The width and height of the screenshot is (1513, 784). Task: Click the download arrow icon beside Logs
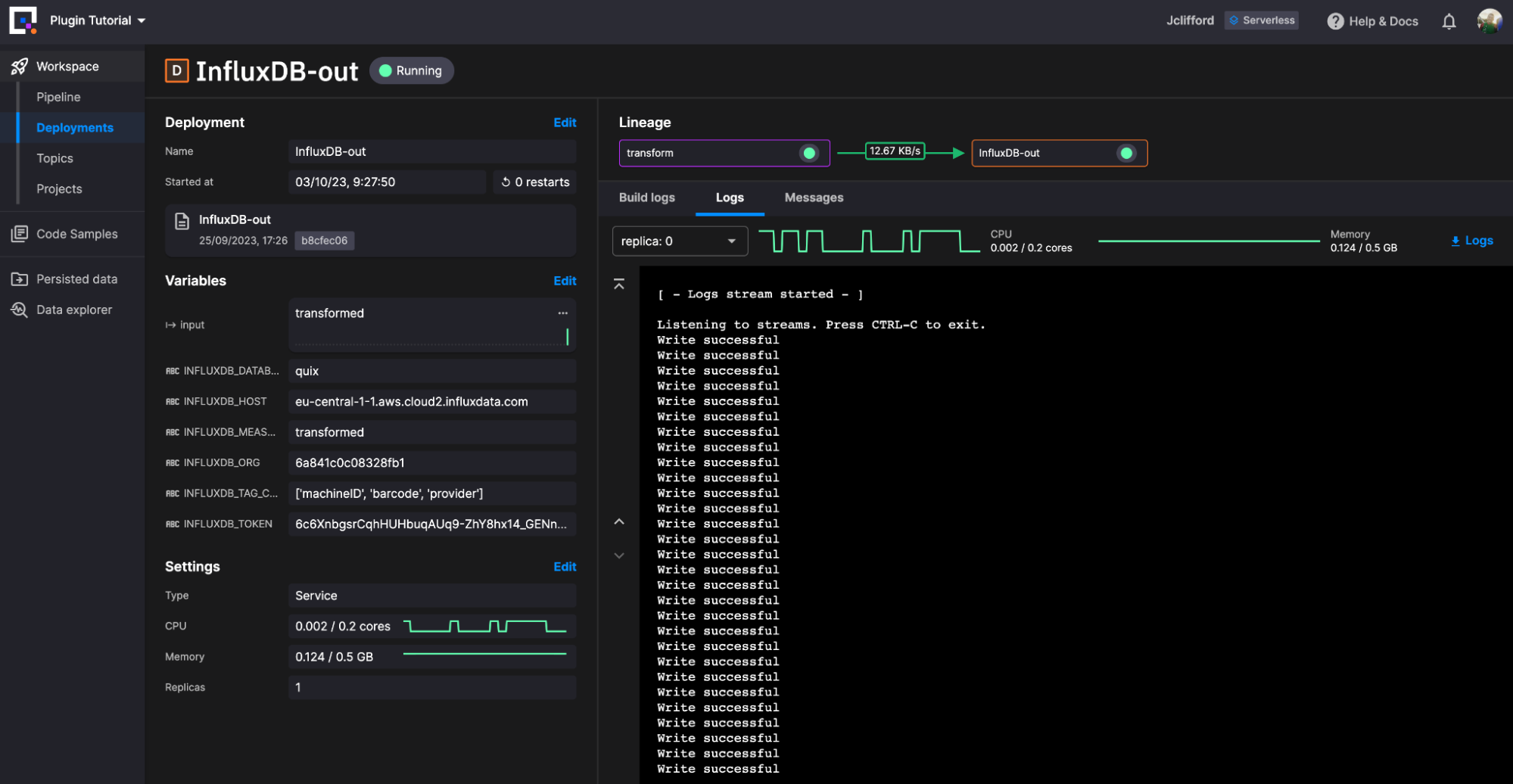pos(1455,241)
